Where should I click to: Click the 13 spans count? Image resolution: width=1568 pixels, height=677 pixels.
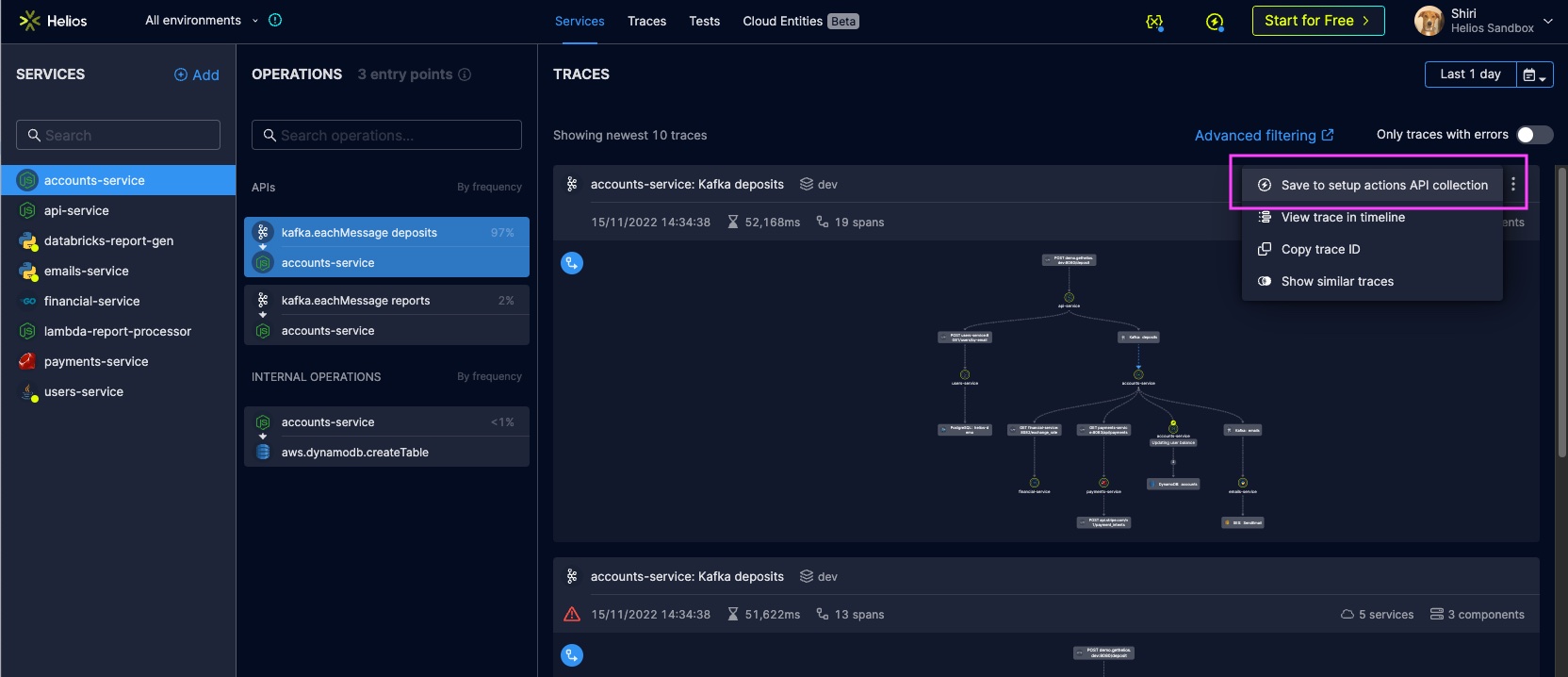coord(850,614)
